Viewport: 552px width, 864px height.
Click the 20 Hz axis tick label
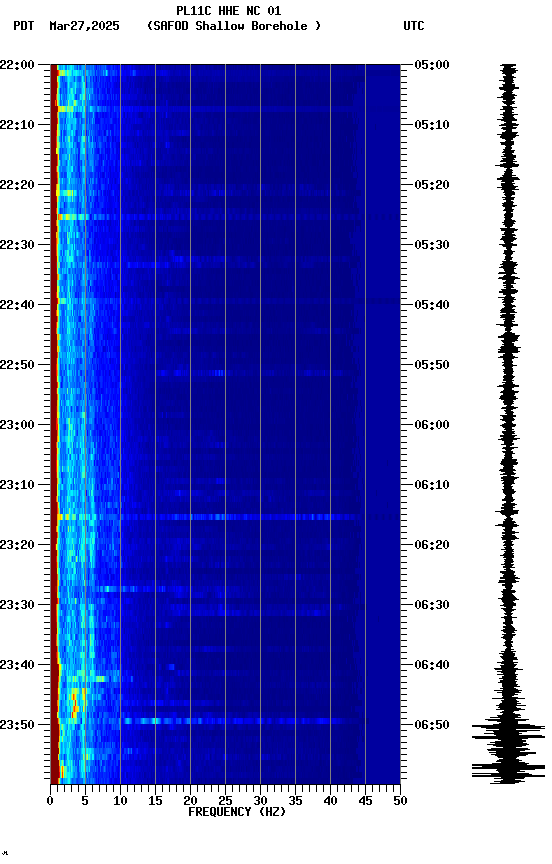coord(190,801)
